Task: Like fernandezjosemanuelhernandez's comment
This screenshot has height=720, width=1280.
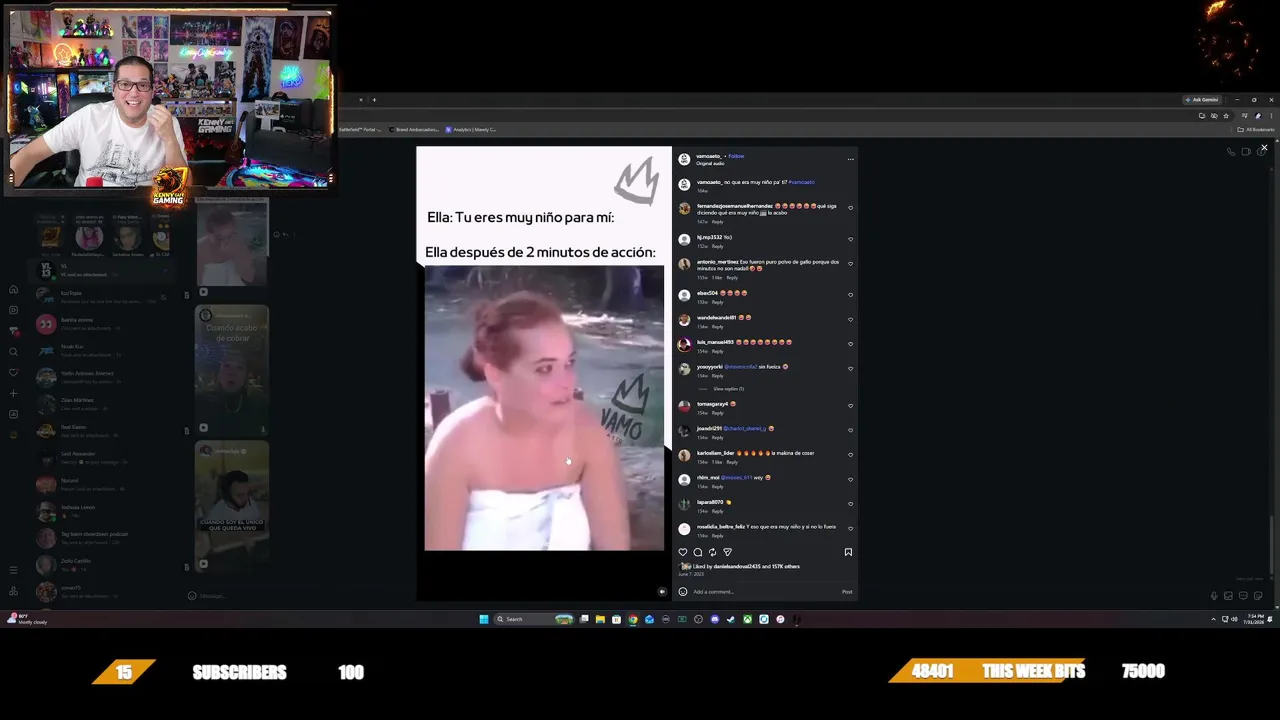Action: tap(850, 208)
